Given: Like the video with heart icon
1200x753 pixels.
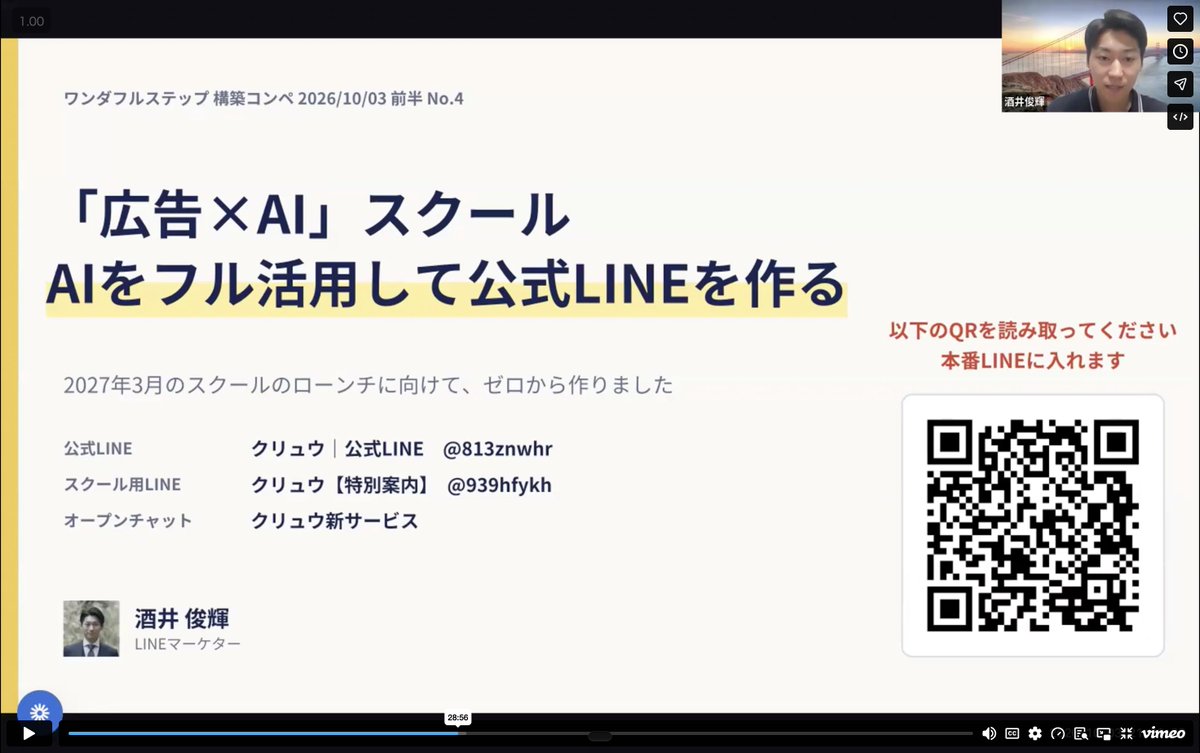Looking at the screenshot, I should pos(1180,18).
